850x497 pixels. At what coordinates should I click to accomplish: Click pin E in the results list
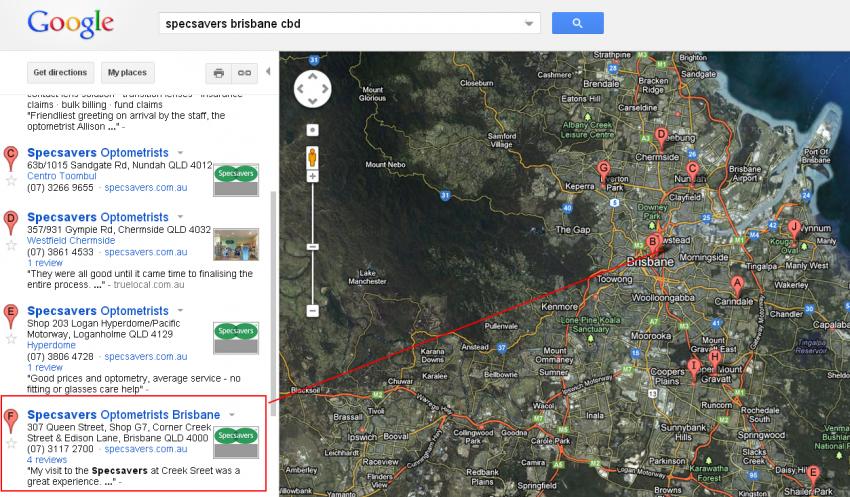tap(11, 317)
